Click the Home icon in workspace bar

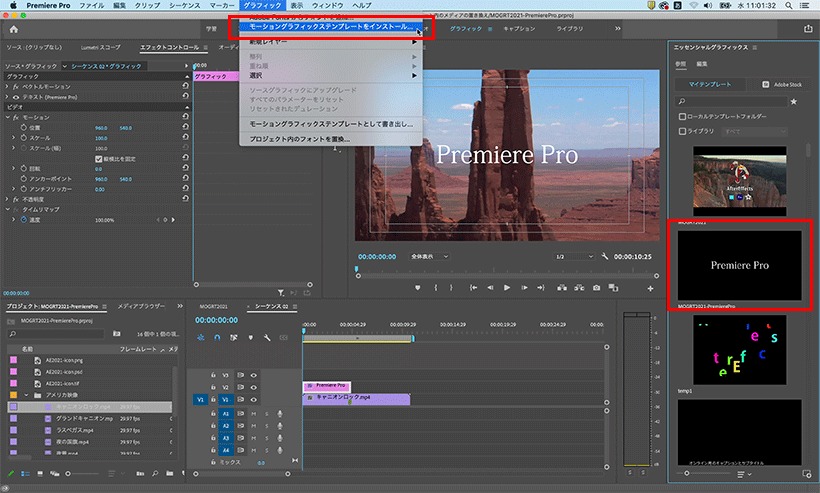(x=14, y=29)
